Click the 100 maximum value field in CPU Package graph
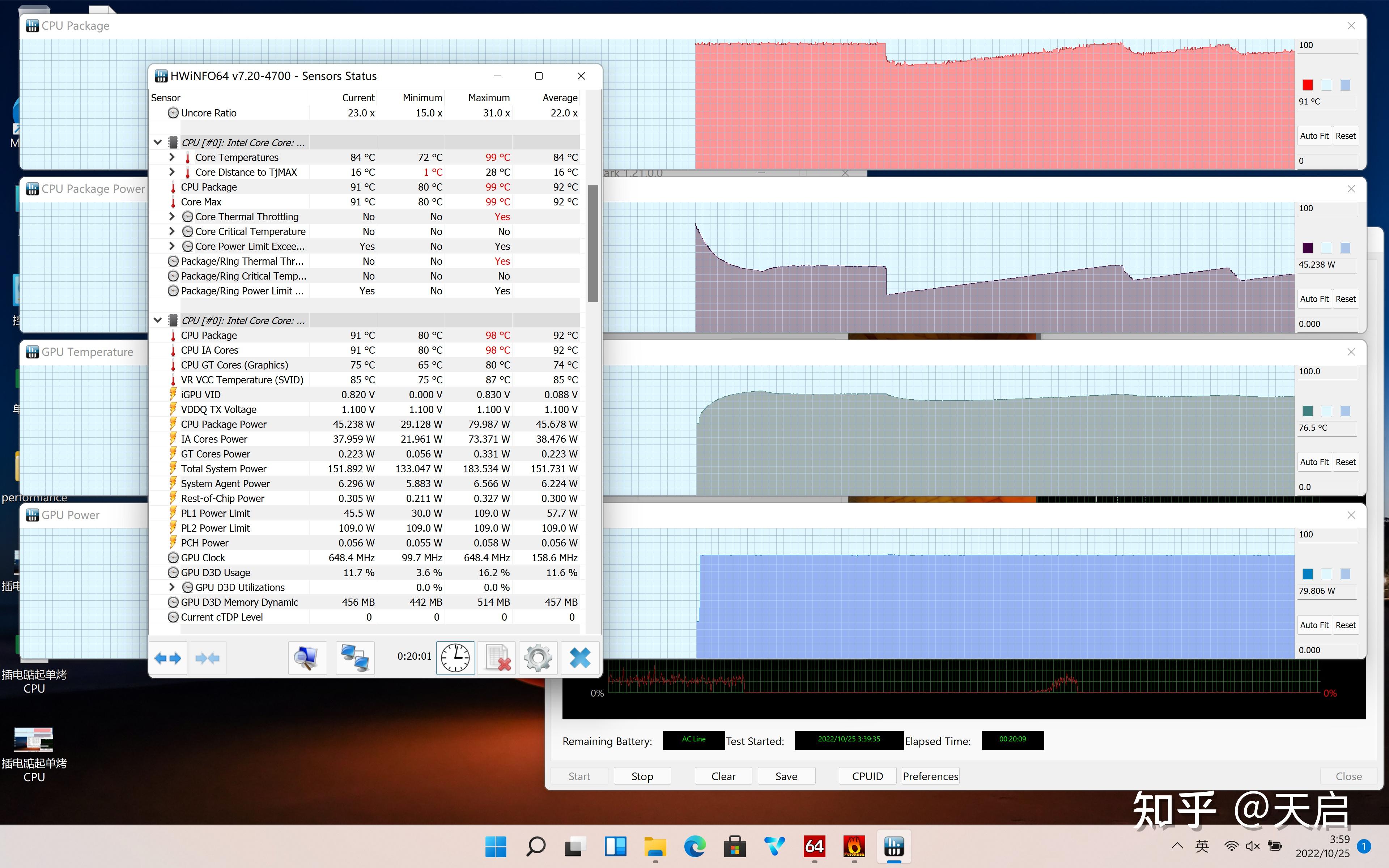The height and width of the screenshot is (868, 1389). [1327, 45]
